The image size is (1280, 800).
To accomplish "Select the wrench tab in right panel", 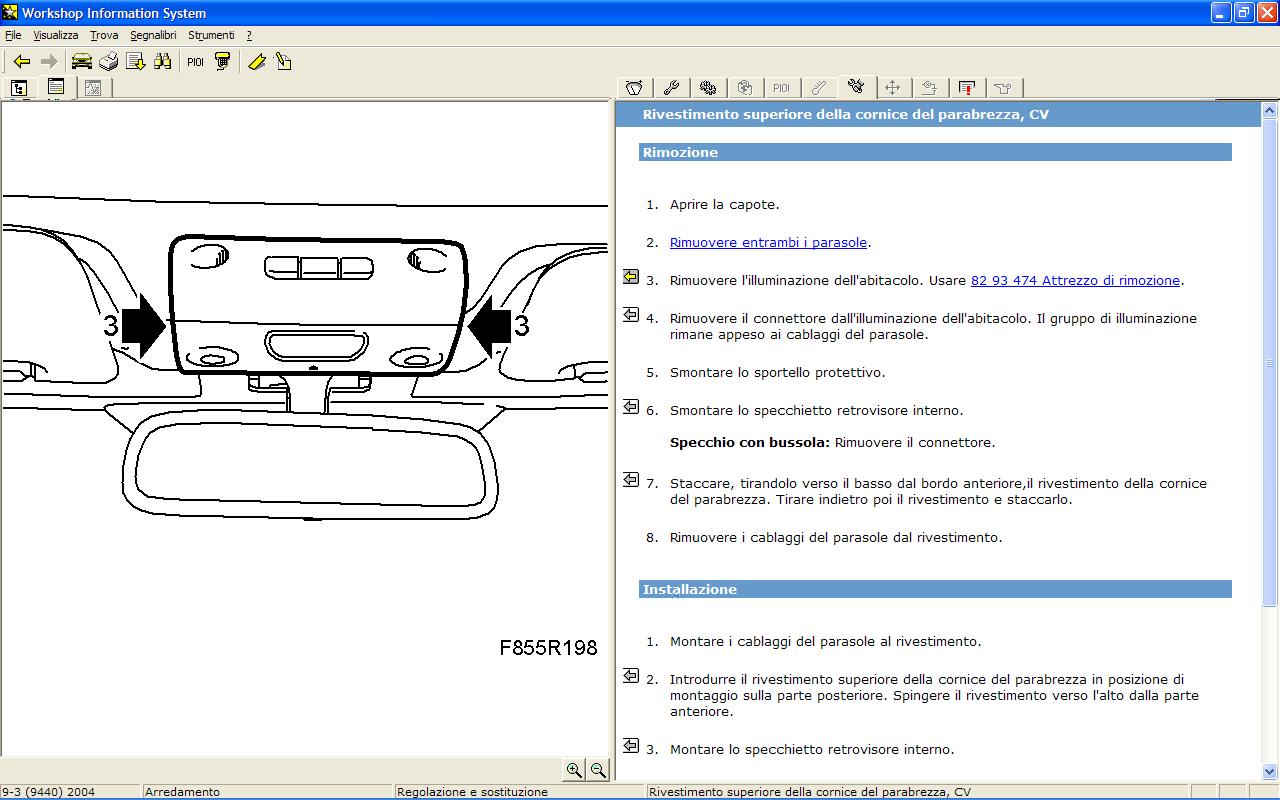I will (671, 88).
